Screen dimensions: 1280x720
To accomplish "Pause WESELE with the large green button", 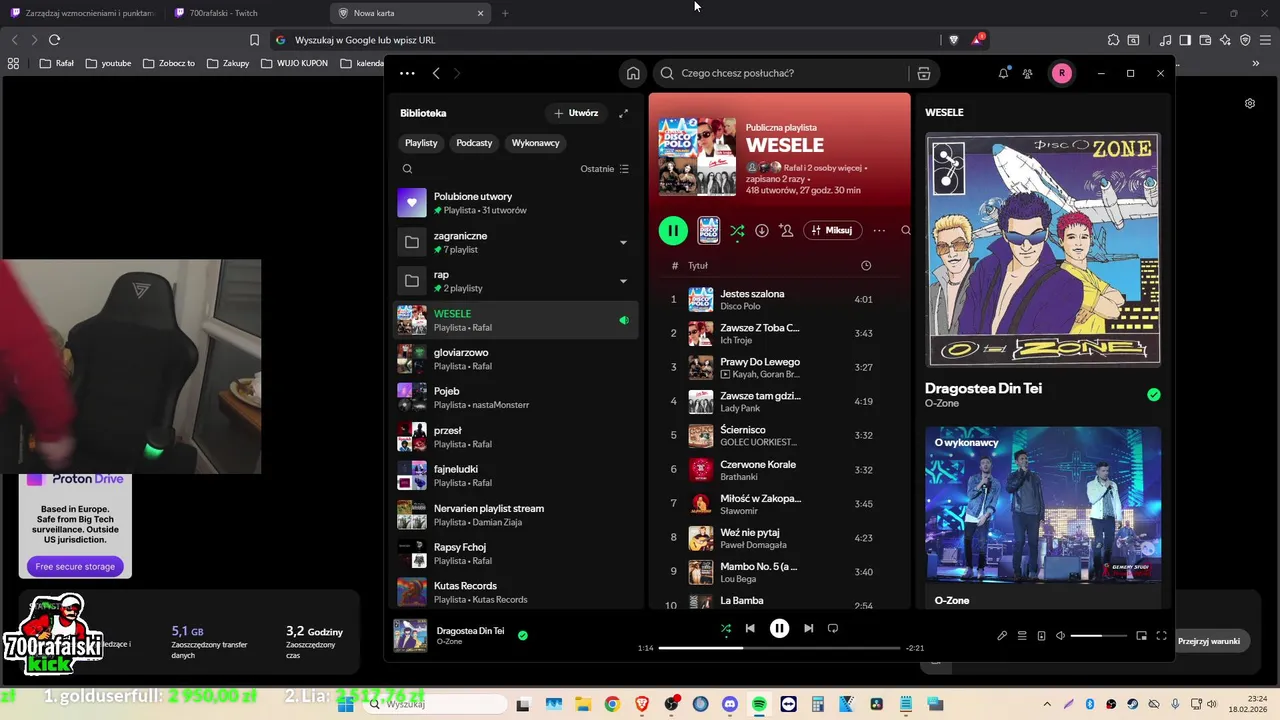I will click(673, 230).
